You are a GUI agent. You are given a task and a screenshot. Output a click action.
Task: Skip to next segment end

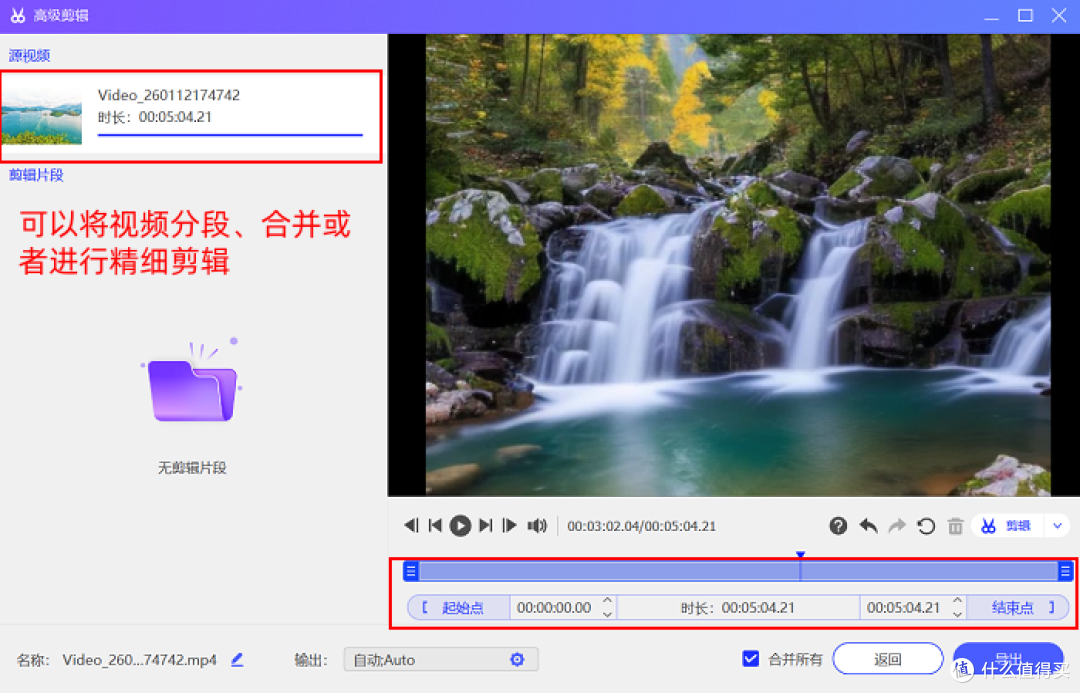pos(486,526)
